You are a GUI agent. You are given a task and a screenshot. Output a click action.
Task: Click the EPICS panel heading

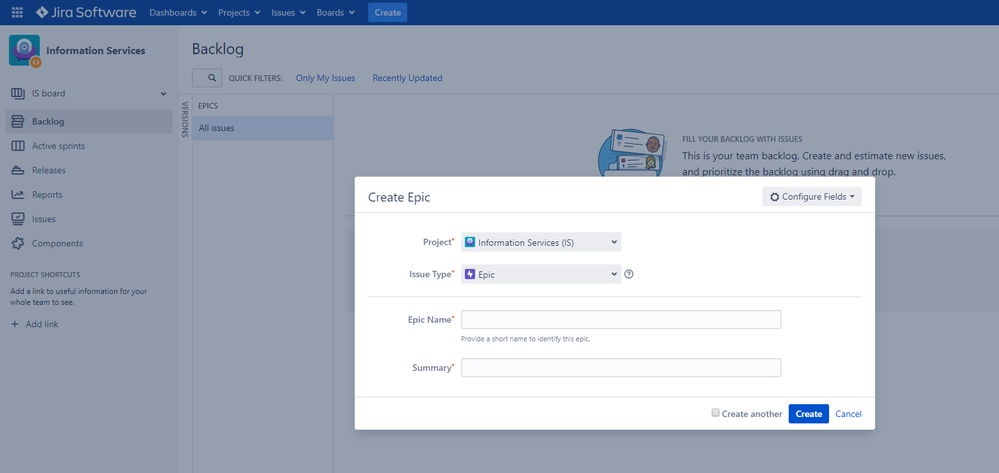[x=208, y=106]
